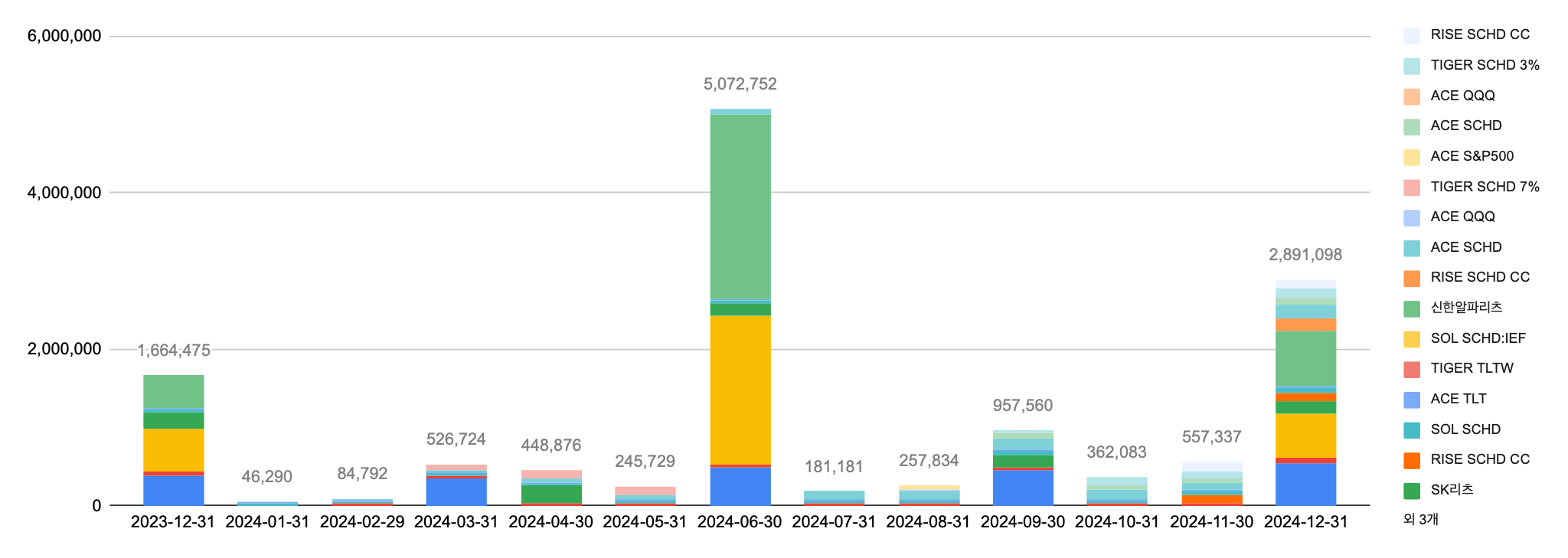1568x558 pixels.
Task: Click the green SK리츠 legend swatch
Action: pos(1412,491)
